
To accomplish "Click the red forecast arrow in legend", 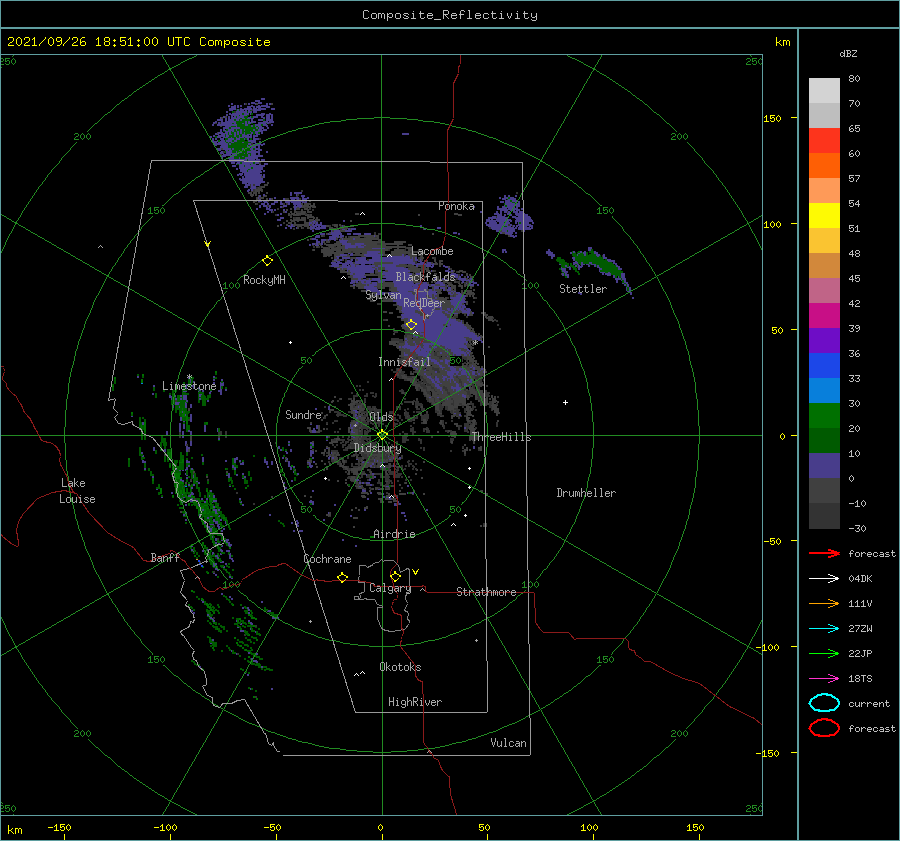I will point(824,553).
